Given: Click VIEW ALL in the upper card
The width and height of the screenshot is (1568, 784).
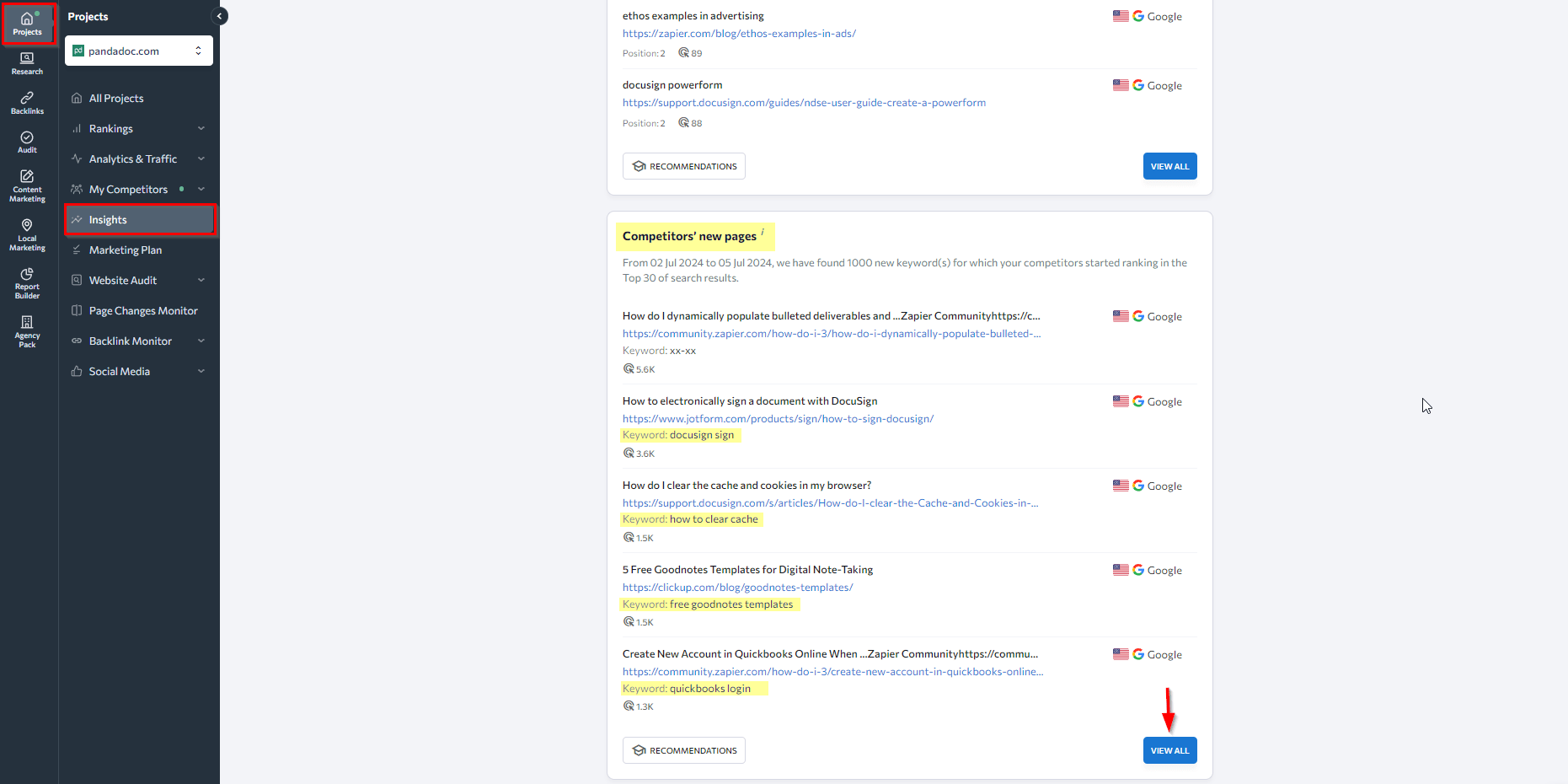Looking at the screenshot, I should pos(1169,166).
